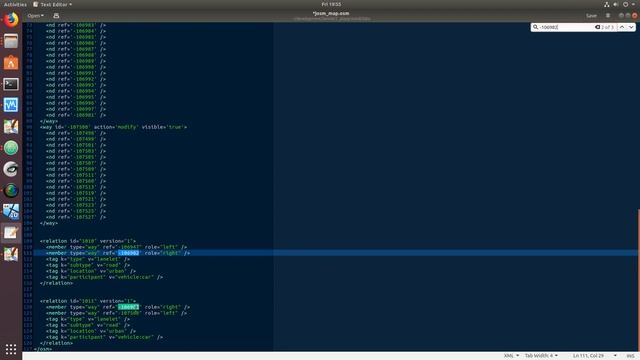The height and width of the screenshot is (360, 640).
Task: Open the Files manager in the dock
Action: 11,41
